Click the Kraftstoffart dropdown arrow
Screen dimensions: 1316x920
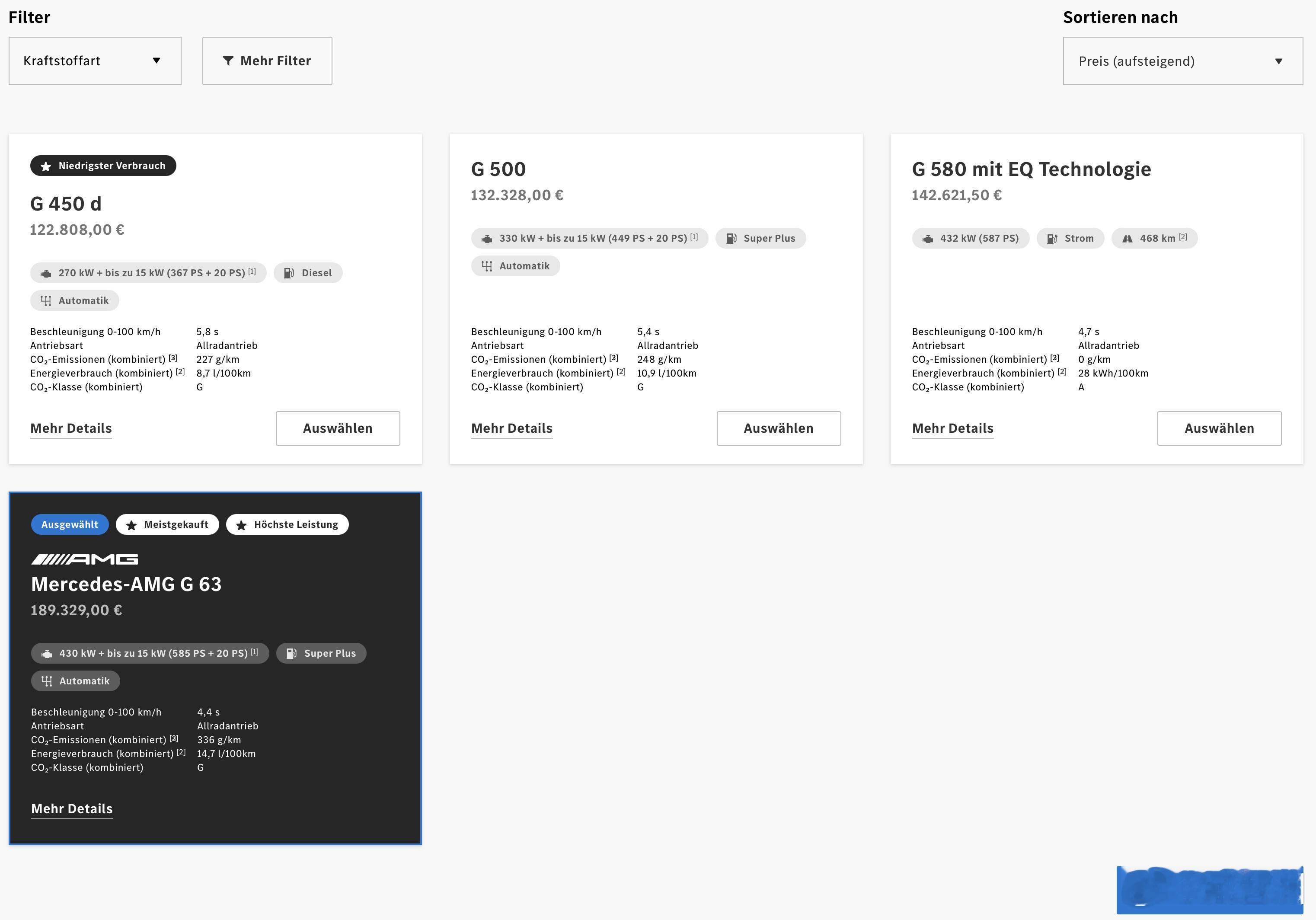coord(157,61)
